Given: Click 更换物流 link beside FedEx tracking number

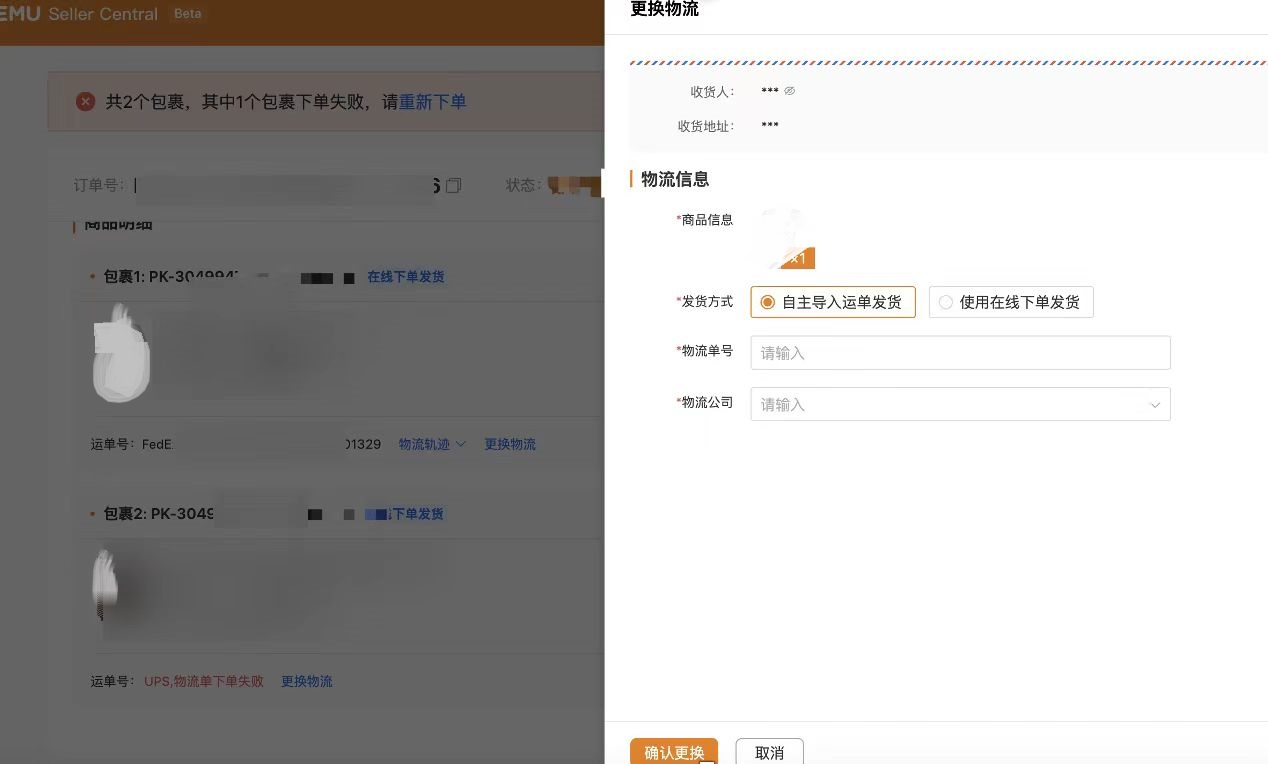Looking at the screenshot, I should (510, 444).
